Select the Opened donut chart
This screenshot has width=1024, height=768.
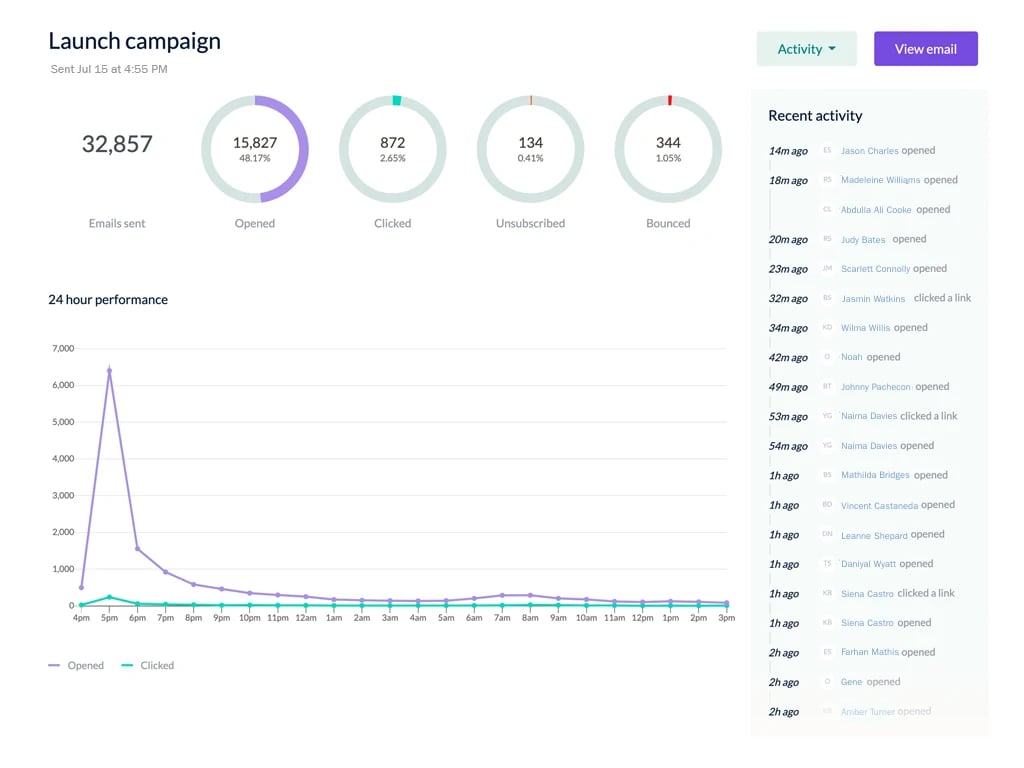pos(255,149)
